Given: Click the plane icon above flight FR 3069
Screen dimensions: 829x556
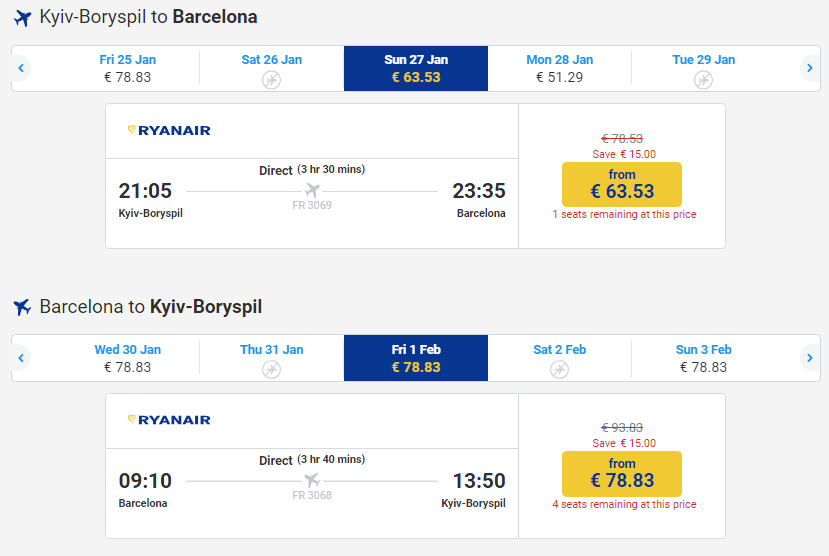Looking at the screenshot, I should click(312, 190).
